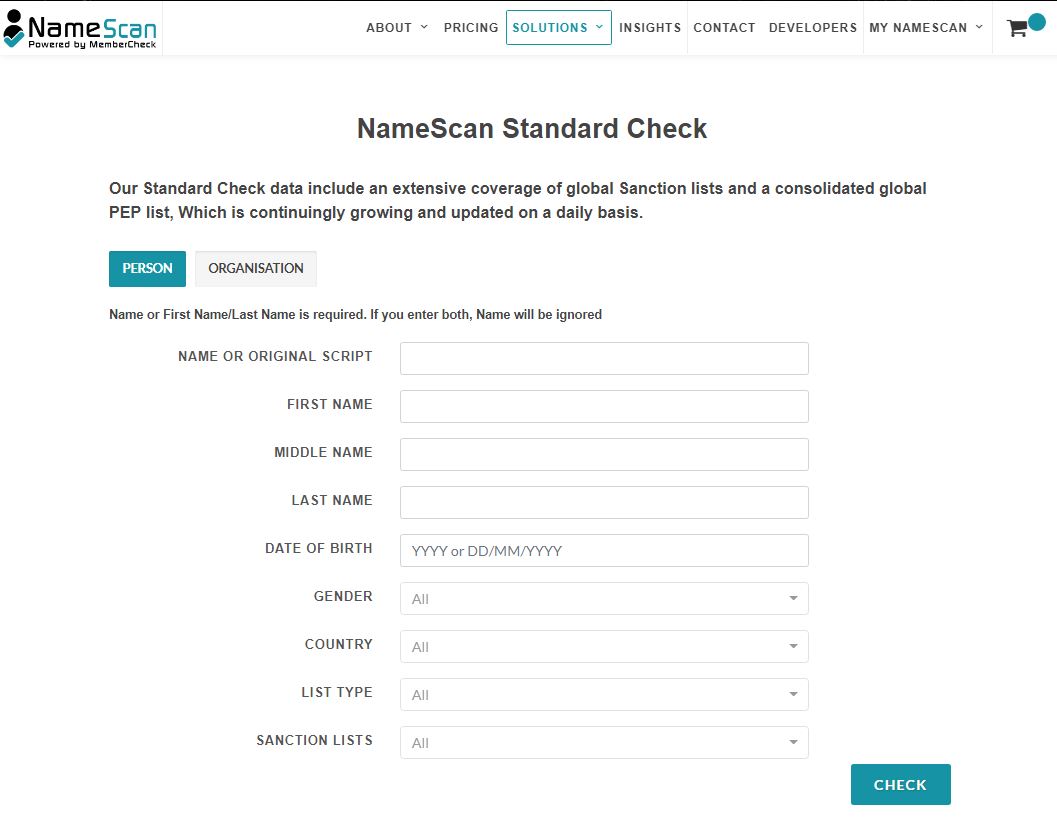Expand the ABOUT menu

point(396,28)
